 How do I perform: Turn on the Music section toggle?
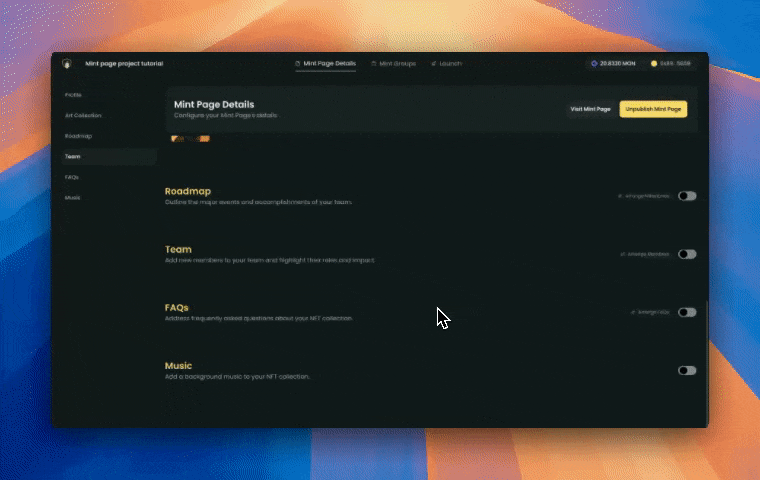pyautogui.click(x=687, y=370)
